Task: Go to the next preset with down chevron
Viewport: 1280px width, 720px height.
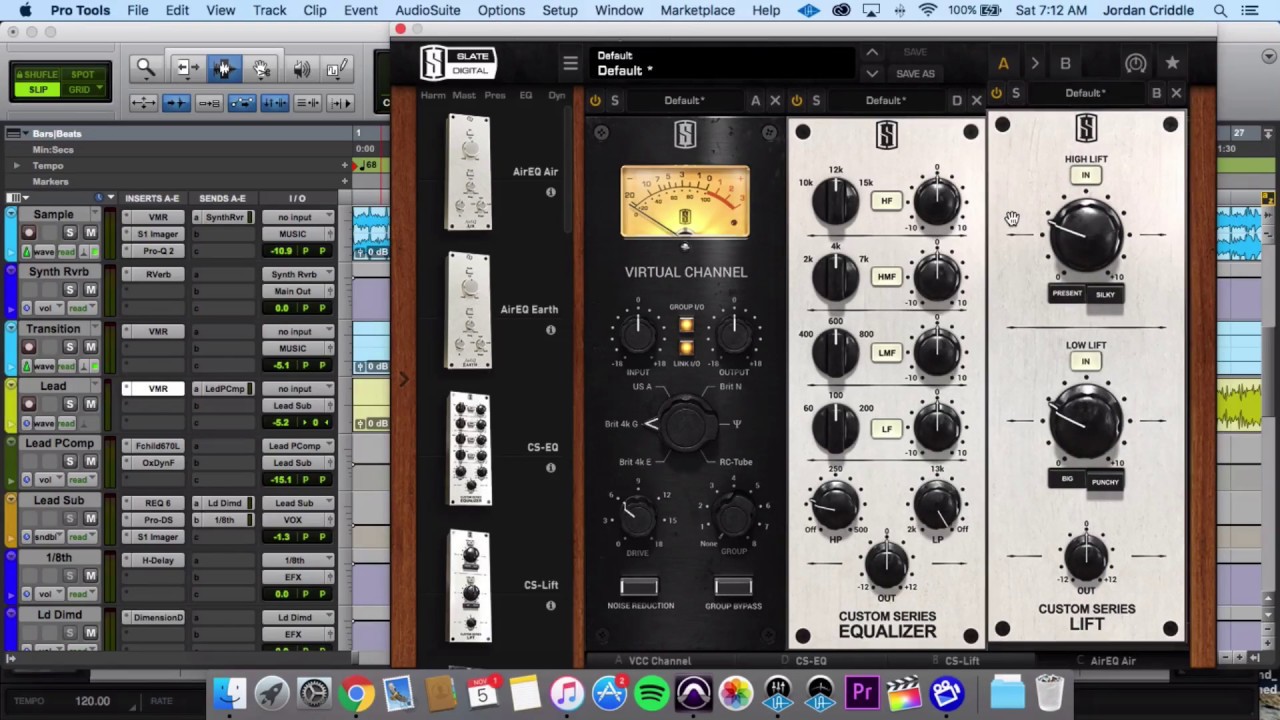Action: pos(872,73)
